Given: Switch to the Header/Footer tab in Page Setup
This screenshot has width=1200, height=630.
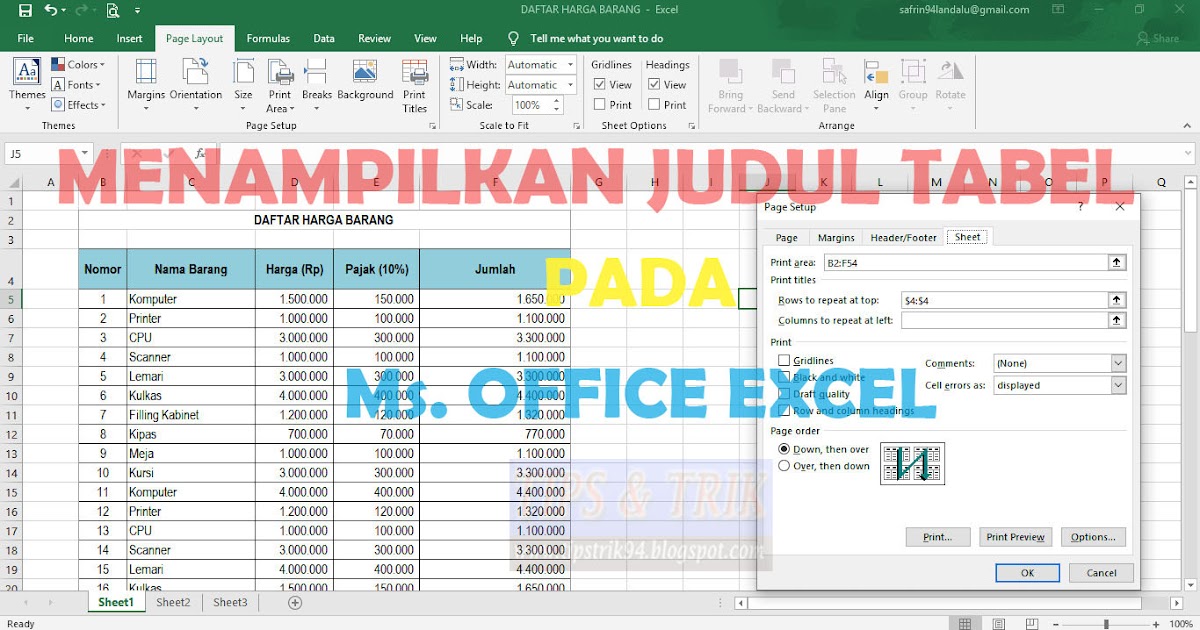Looking at the screenshot, I should coord(902,237).
